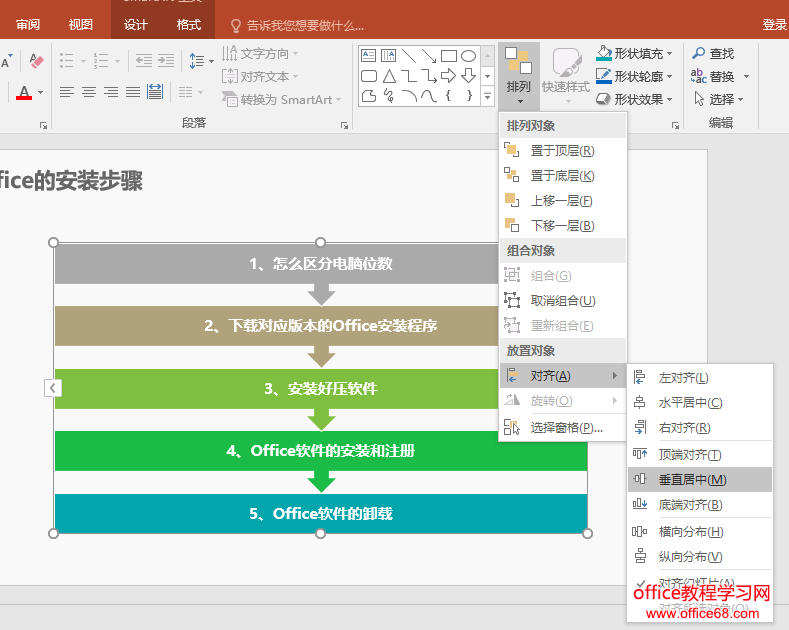Click the Sign in (登录) link
Image resolution: width=789 pixels, height=630 pixels.
pos(774,25)
